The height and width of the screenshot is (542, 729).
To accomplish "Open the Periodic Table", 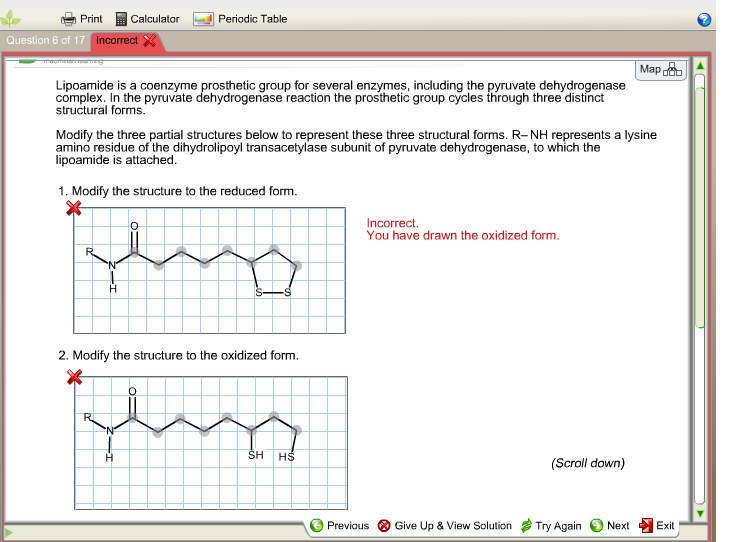I will point(240,18).
